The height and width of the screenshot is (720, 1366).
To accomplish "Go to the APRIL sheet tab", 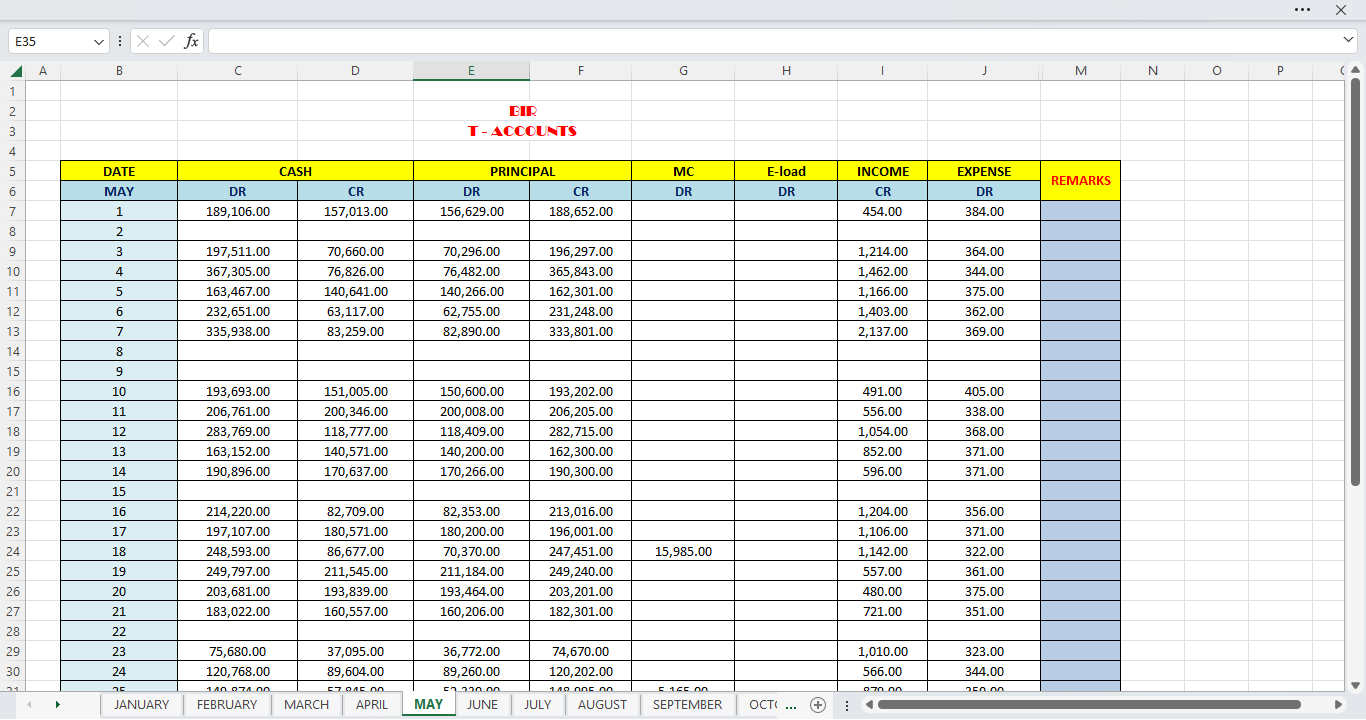I will point(372,705).
